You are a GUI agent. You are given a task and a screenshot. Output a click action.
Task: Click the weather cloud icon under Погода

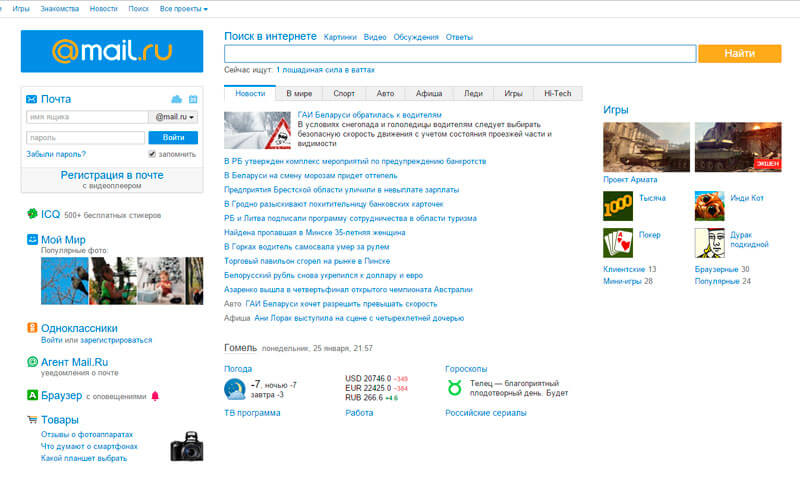(x=235, y=389)
